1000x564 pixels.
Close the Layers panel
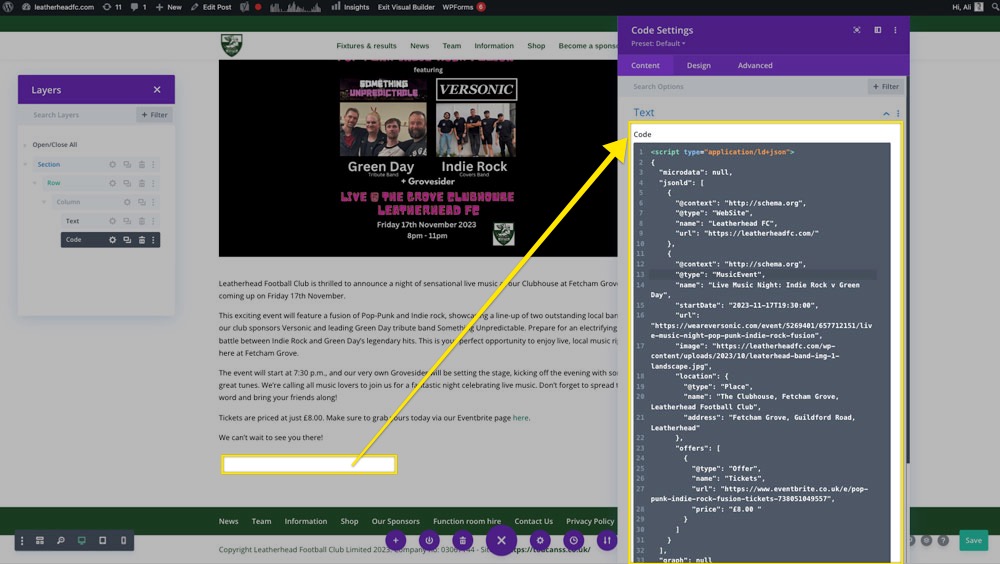tap(157, 90)
